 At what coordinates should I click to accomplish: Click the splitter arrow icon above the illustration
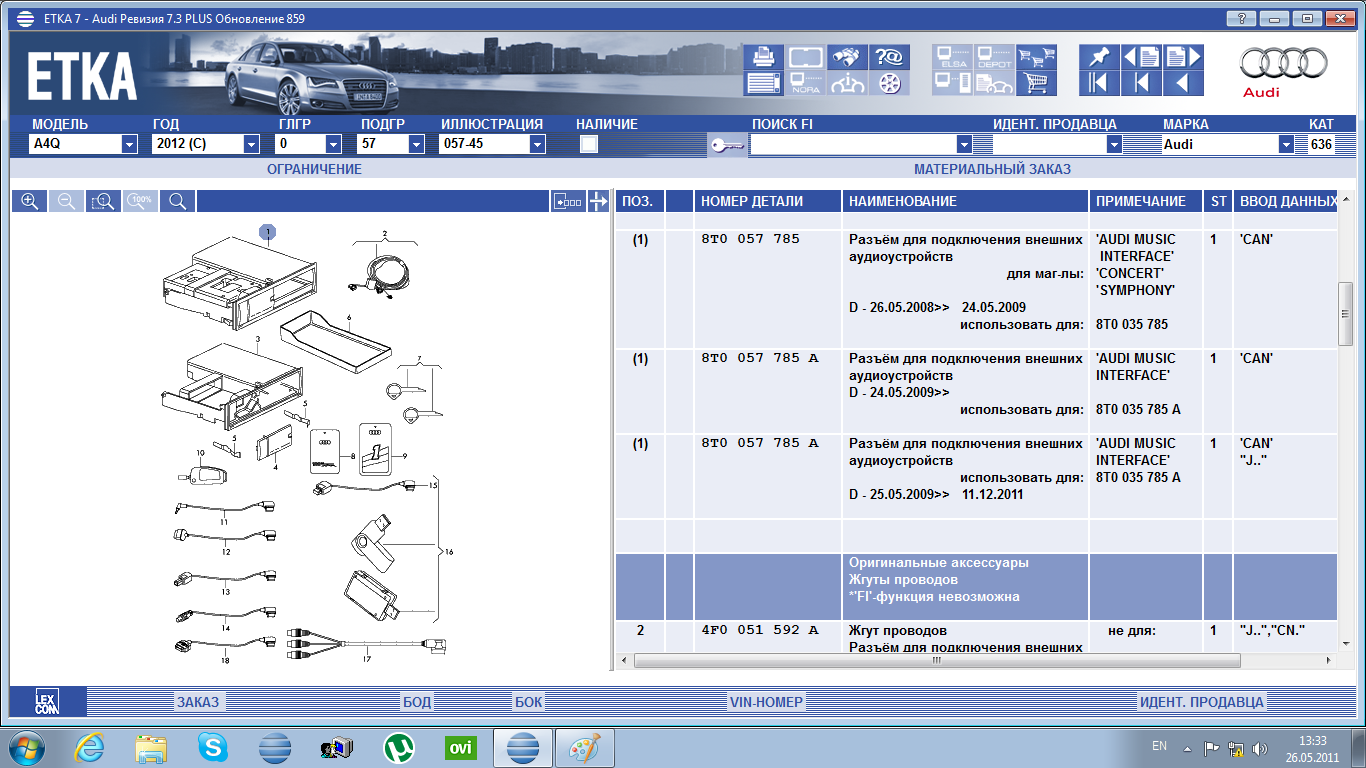point(598,201)
